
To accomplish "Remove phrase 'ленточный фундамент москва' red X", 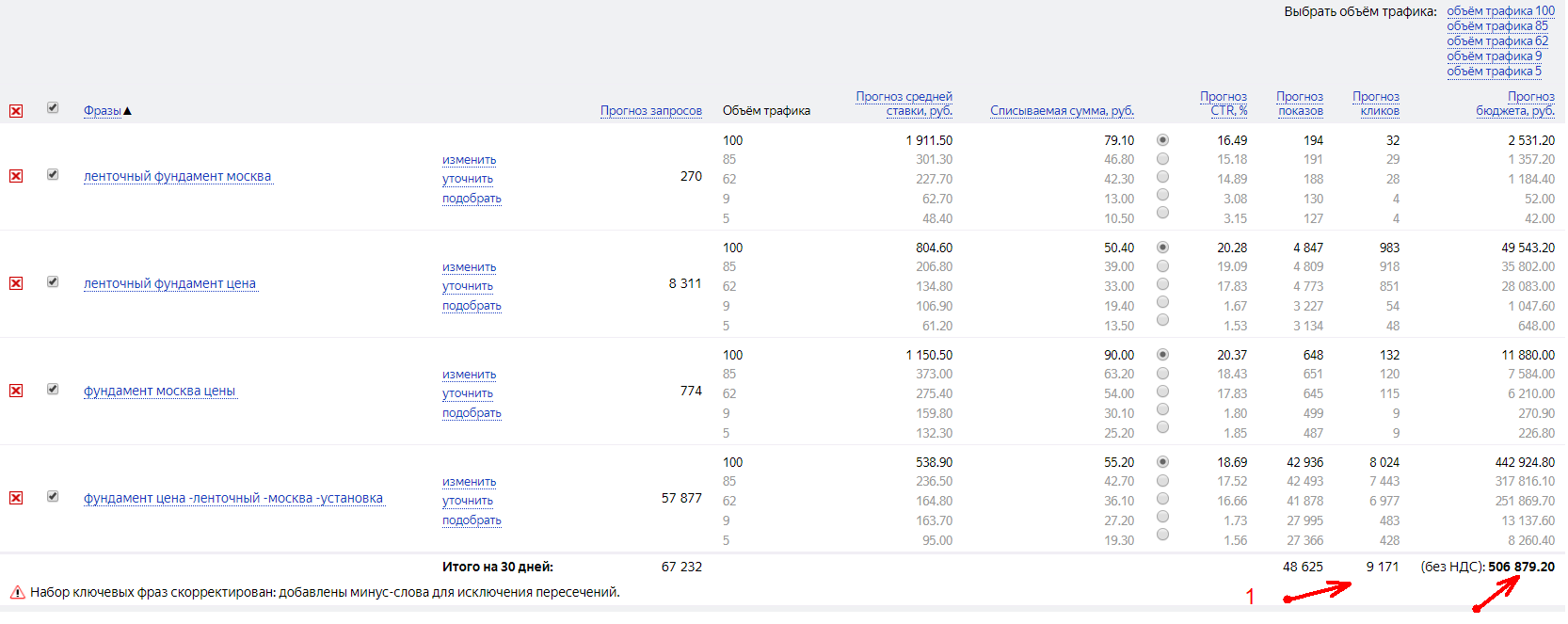I will (x=16, y=176).
